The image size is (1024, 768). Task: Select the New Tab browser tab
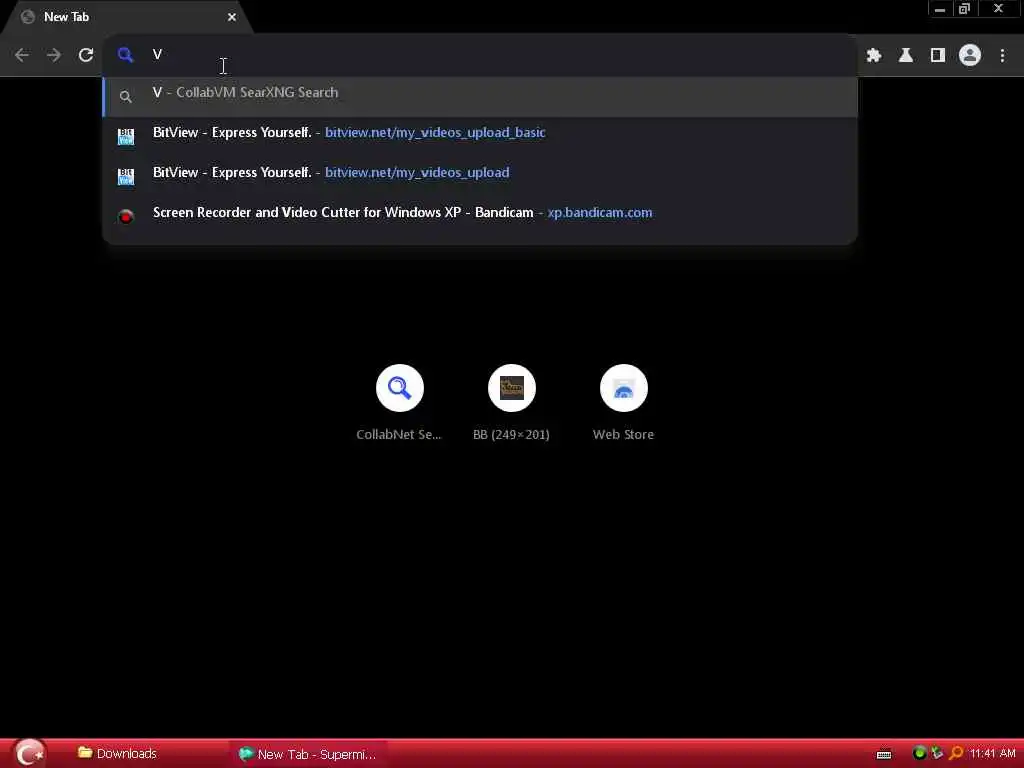tap(125, 18)
